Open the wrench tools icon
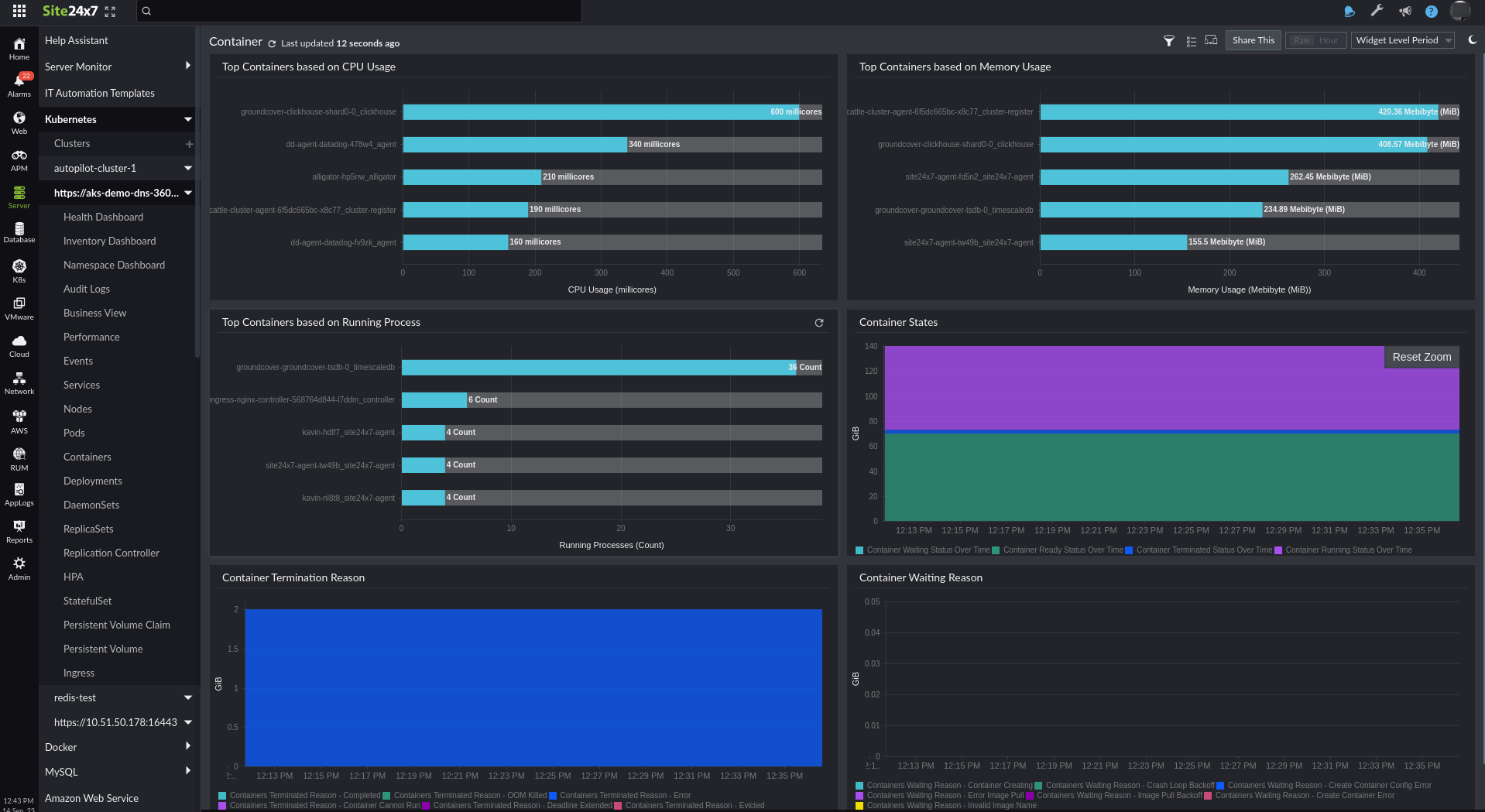 [x=1377, y=11]
